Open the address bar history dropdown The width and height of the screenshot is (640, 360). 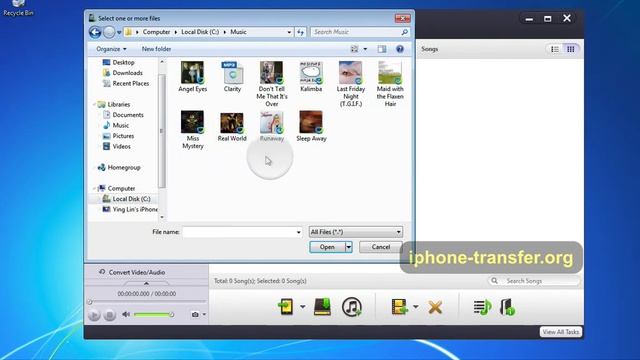289,32
